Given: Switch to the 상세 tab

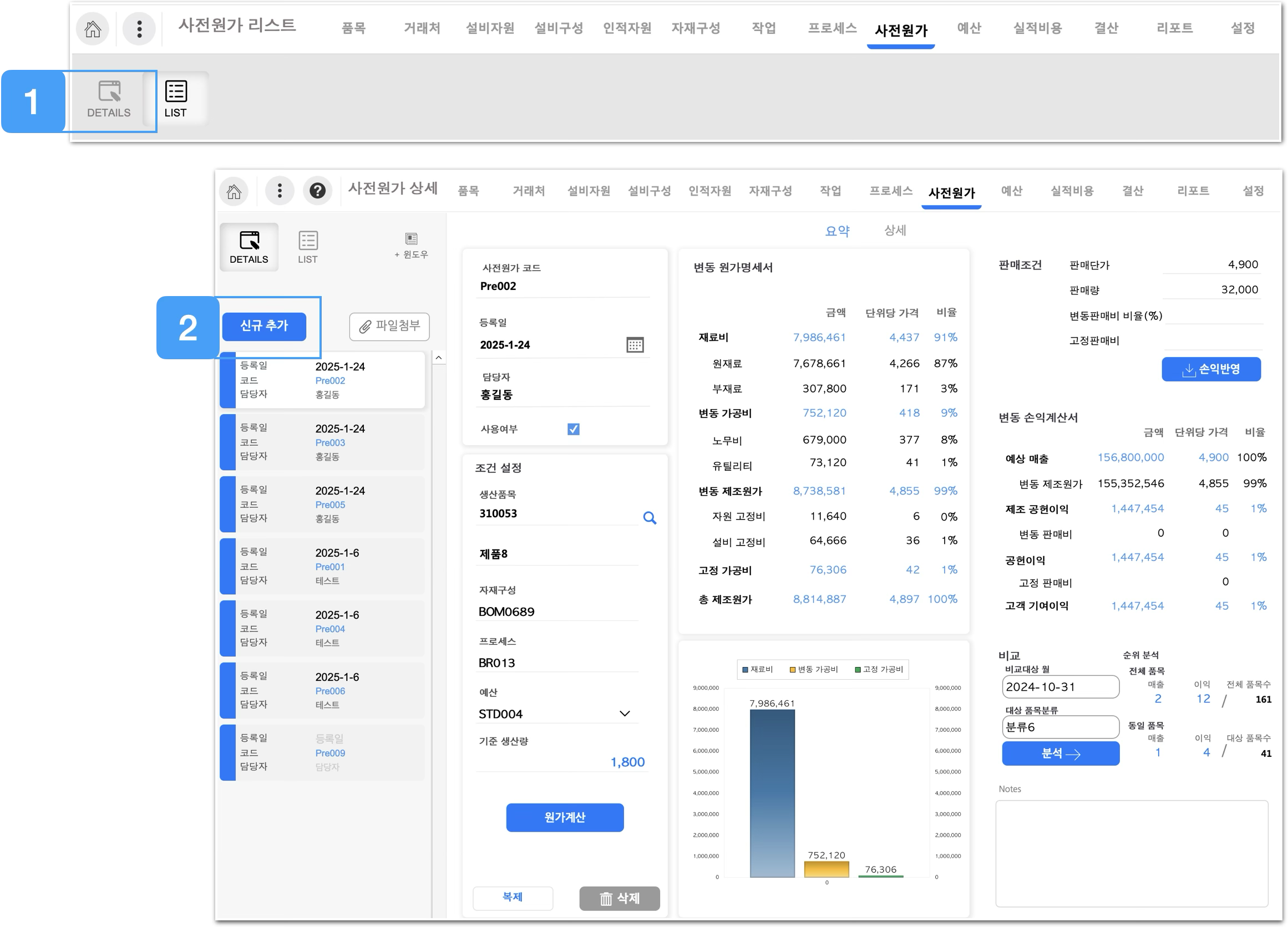Looking at the screenshot, I should click(894, 231).
